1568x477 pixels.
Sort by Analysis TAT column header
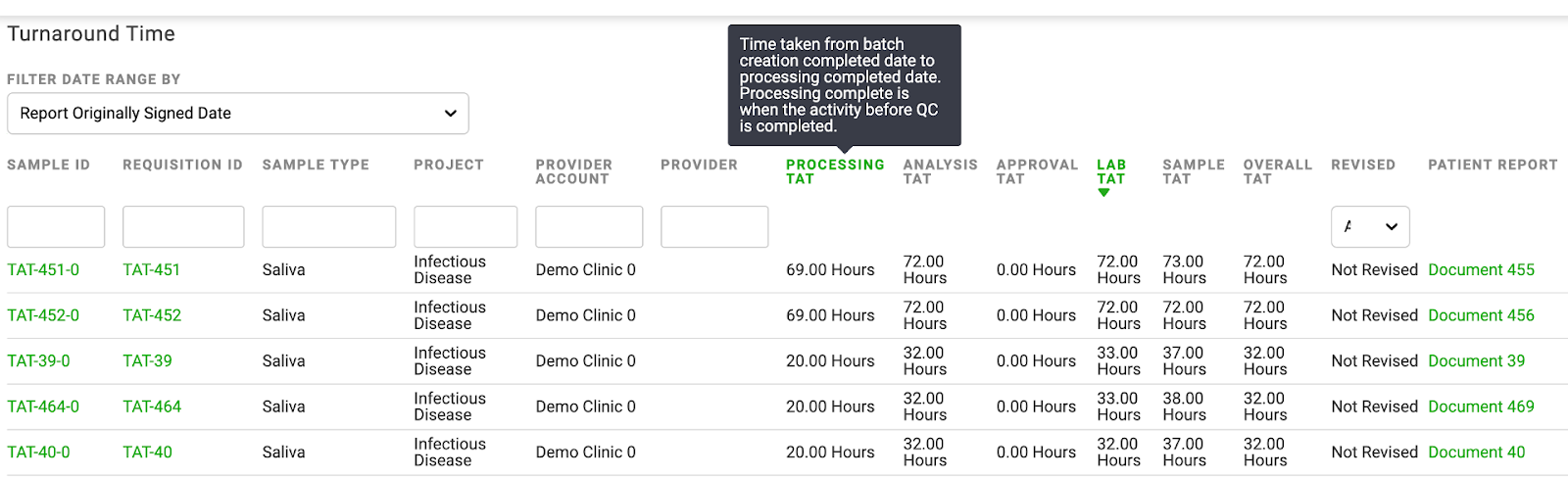pyautogui.click(x=940, y=171)
